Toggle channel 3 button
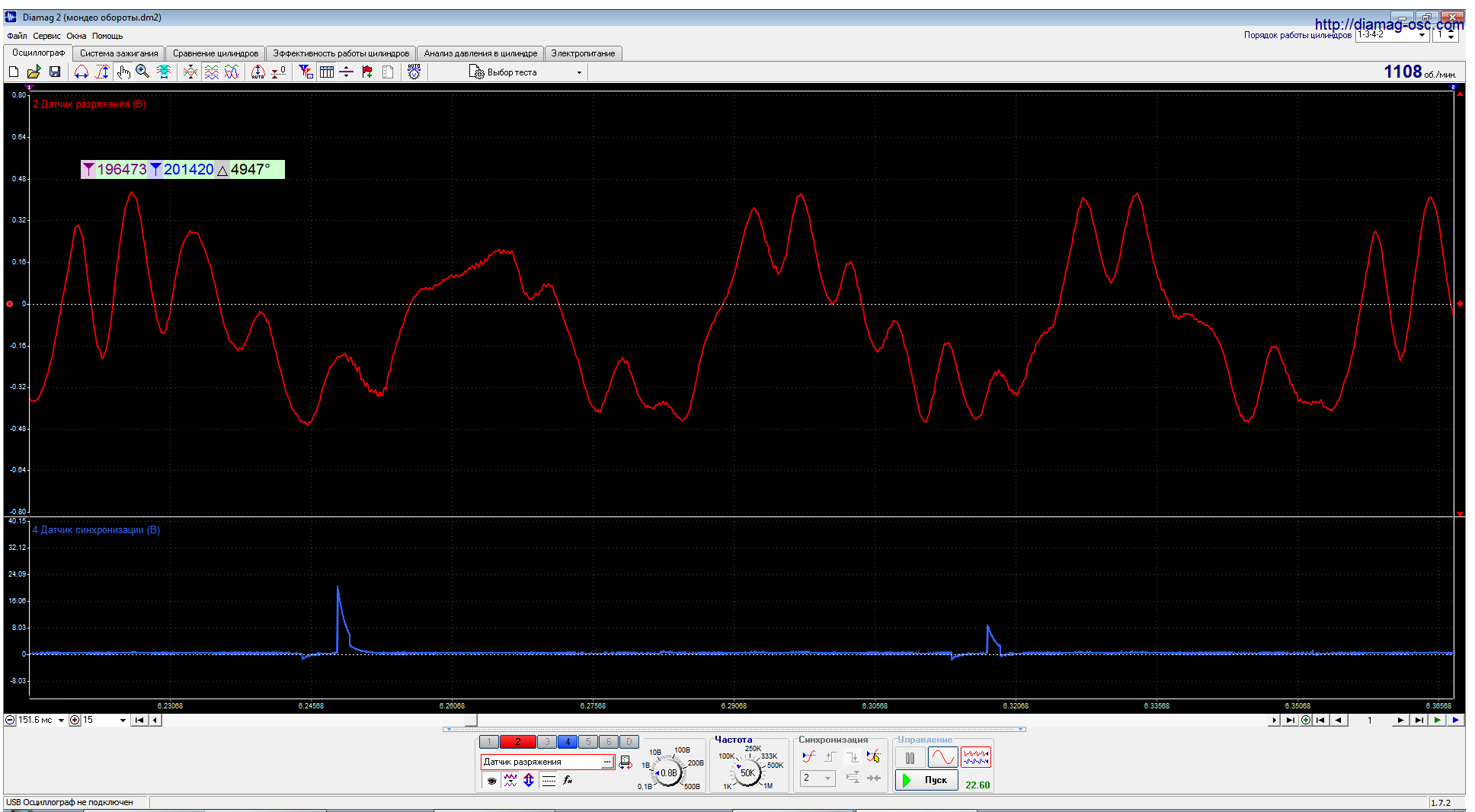The image size is (1475, 812). (x=547, y=742)
